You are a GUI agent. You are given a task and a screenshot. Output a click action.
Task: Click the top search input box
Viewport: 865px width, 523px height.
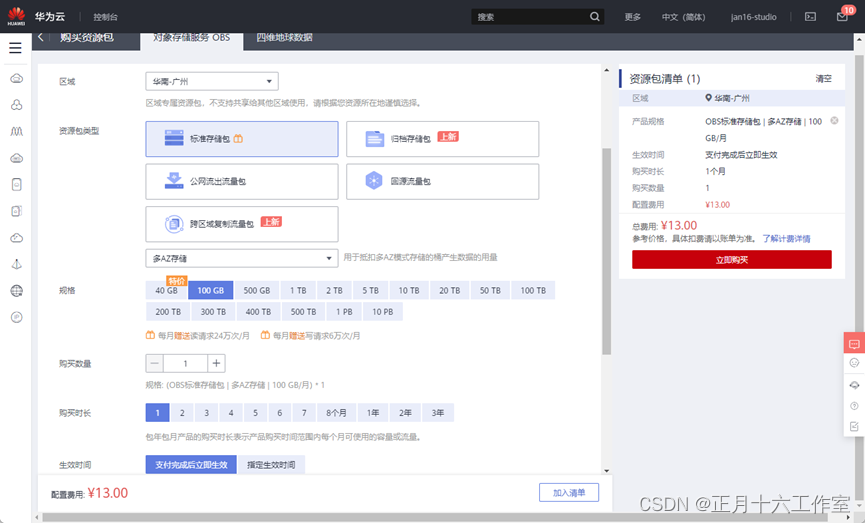click(x=530, y=17)
